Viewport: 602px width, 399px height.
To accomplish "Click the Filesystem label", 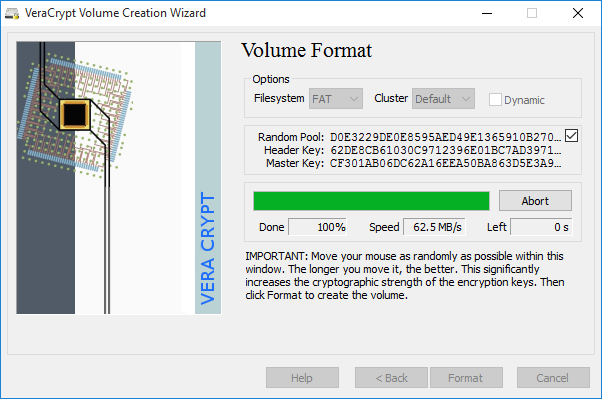I will coord(279,98).
